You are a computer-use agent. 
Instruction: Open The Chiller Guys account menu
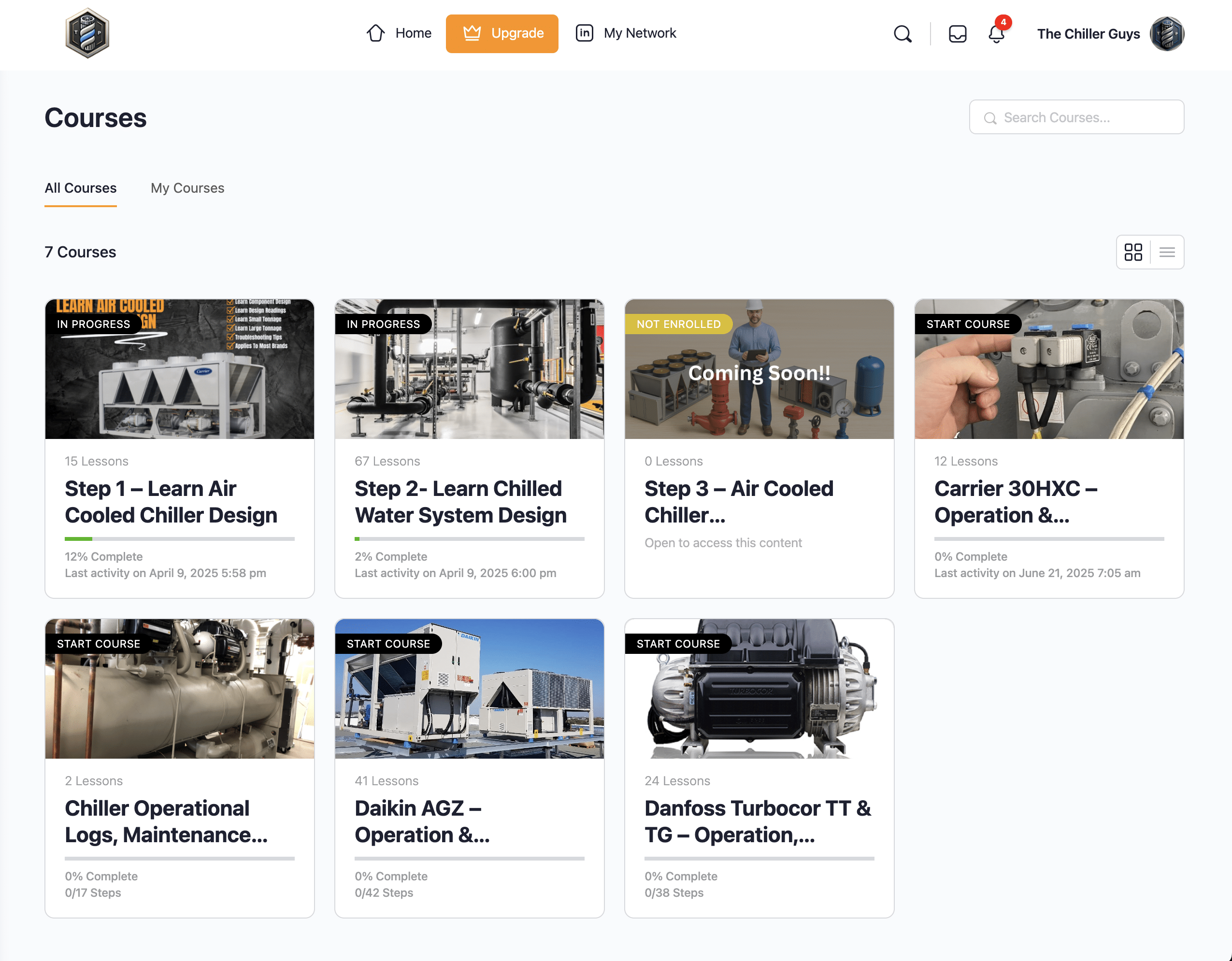pyautogui.click(x=1088, y=34)
